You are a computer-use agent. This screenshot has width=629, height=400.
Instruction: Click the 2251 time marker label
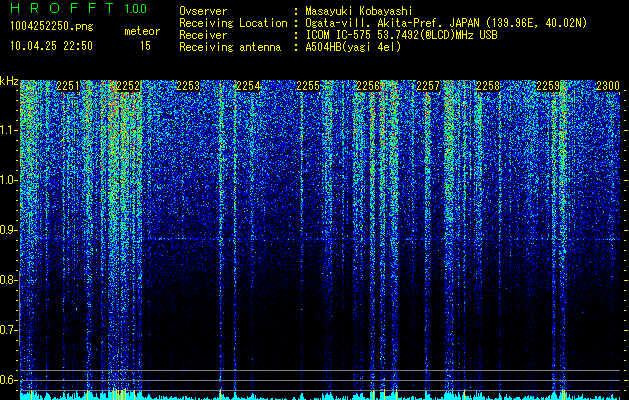pyautogui.click(x=68, y=86)
